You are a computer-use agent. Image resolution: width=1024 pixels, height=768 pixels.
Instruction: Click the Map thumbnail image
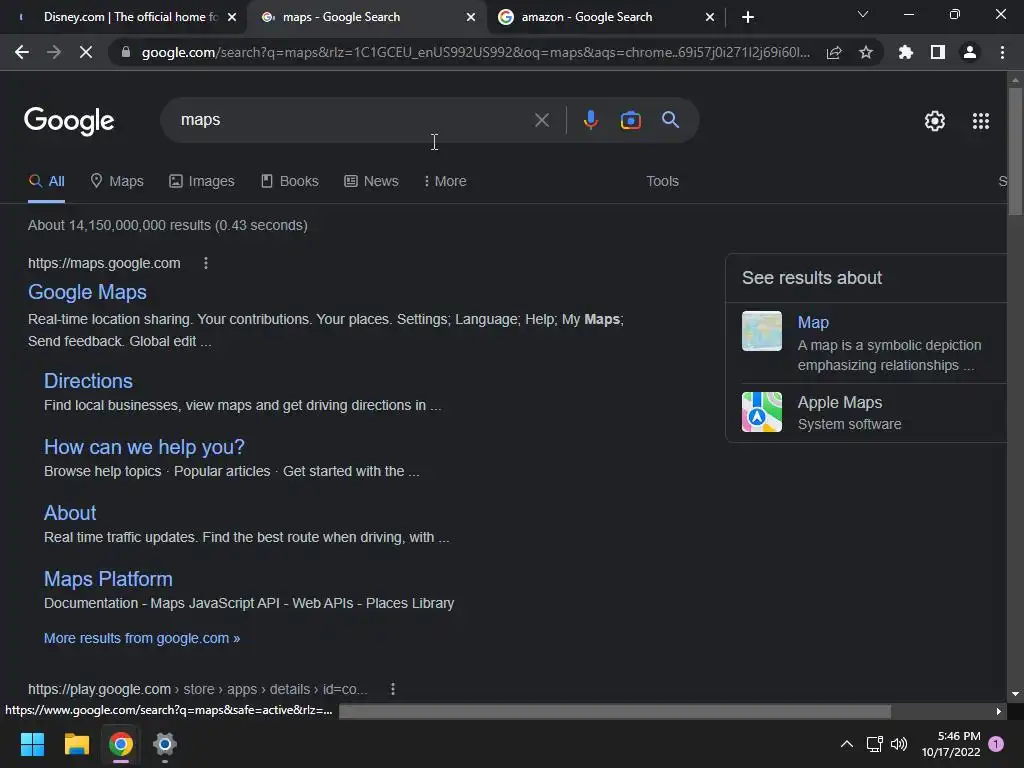(x=761, y=331)
